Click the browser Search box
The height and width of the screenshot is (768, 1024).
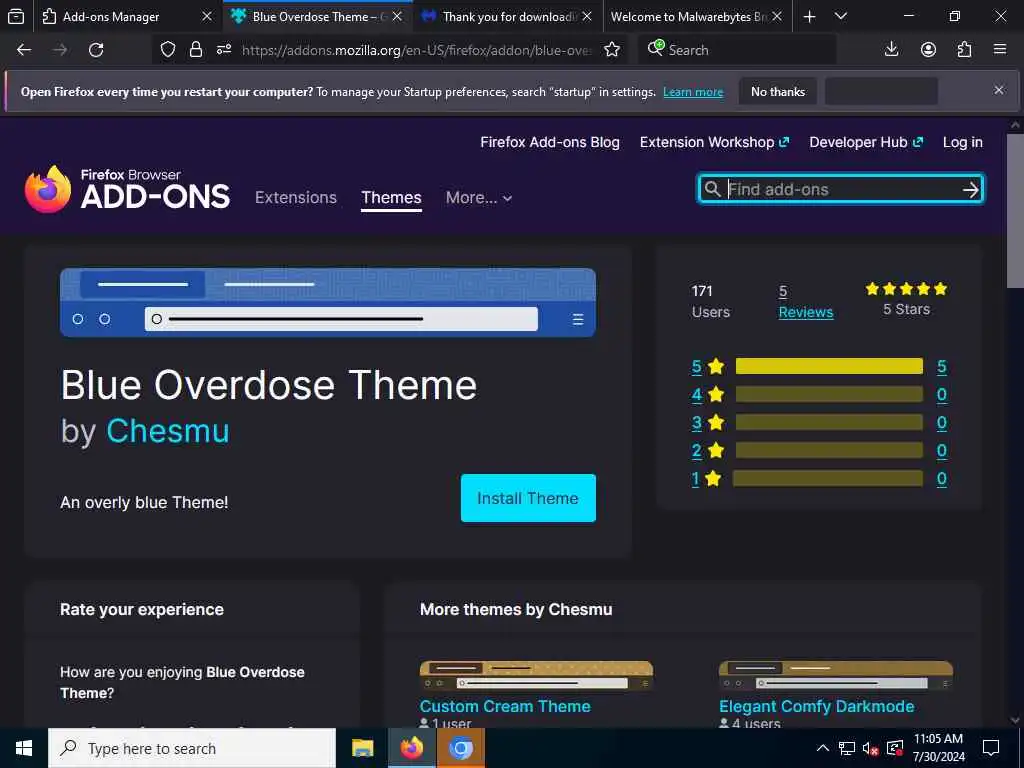737,50
